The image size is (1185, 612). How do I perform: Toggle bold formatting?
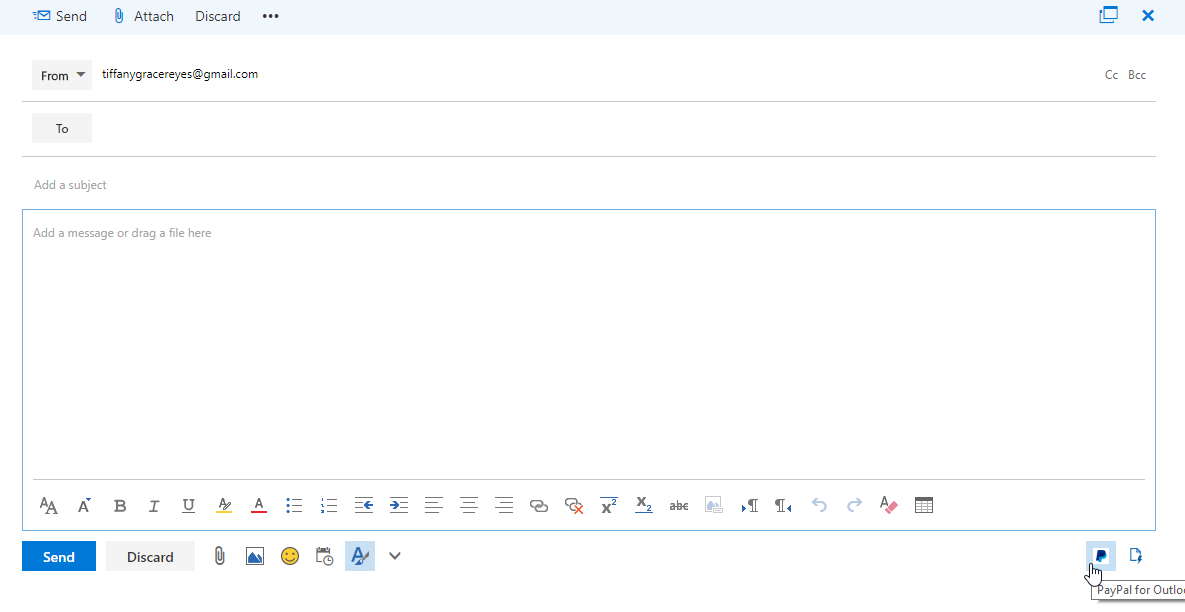tap(119, 505)
